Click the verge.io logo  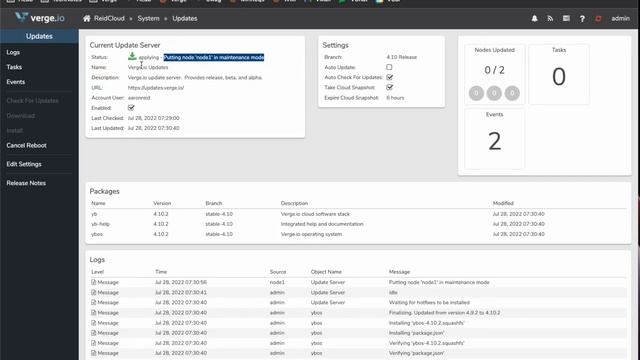pyautogui.click(x=40, y=18)
